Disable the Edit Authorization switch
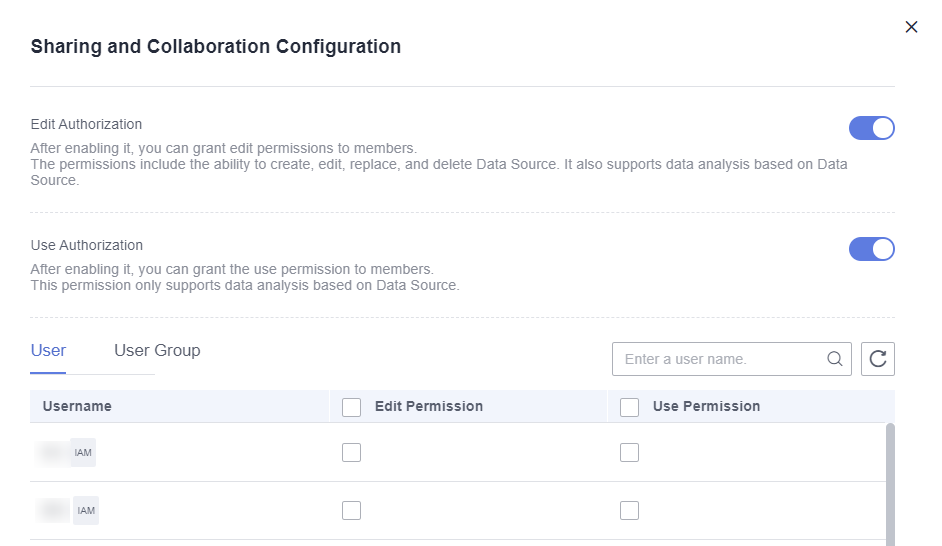 871,128
